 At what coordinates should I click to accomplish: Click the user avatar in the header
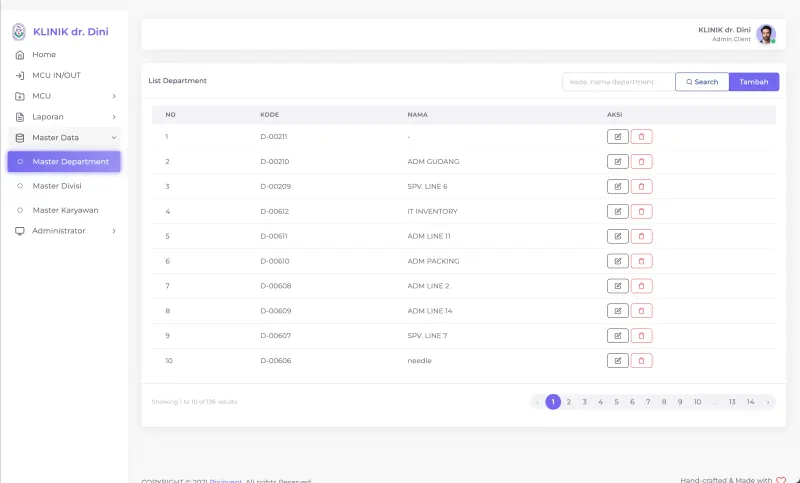(766, 34)
